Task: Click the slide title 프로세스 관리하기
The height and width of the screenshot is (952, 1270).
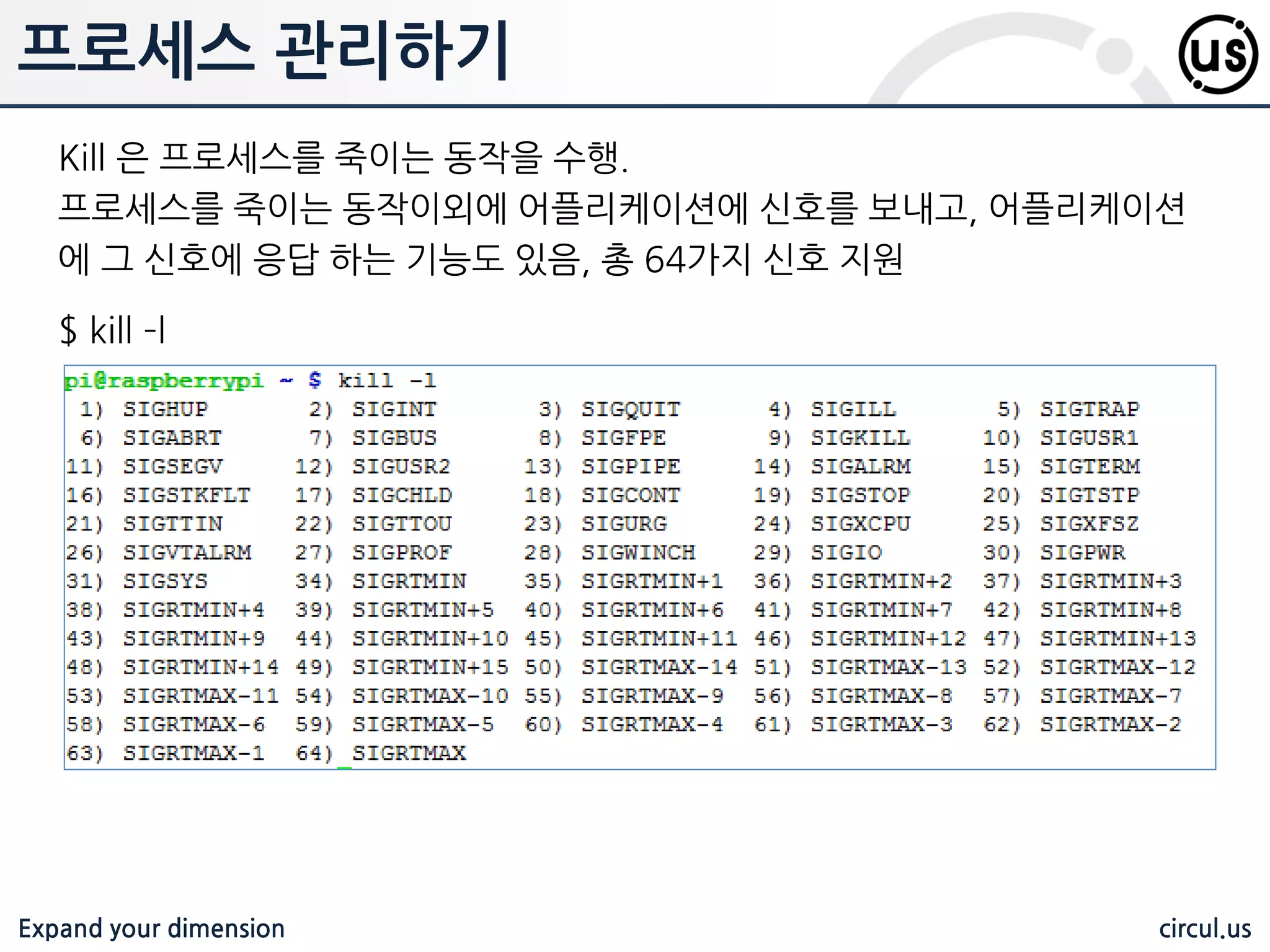Action: pos(264,51)
